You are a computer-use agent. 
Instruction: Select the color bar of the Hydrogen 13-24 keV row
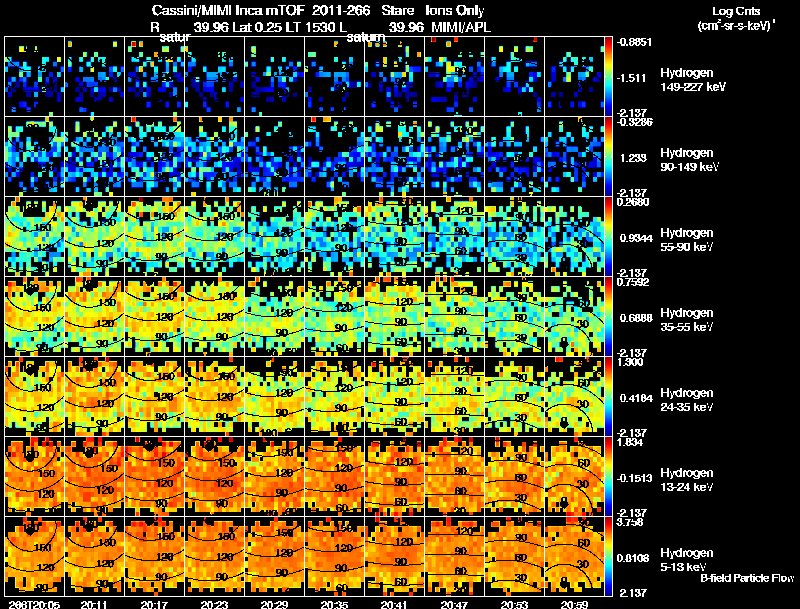608,477
